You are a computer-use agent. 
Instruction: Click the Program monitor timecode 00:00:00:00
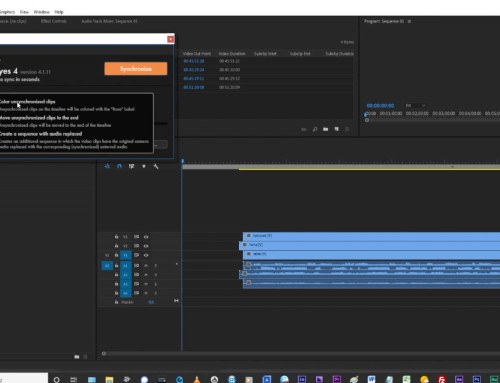coord(380,106)
